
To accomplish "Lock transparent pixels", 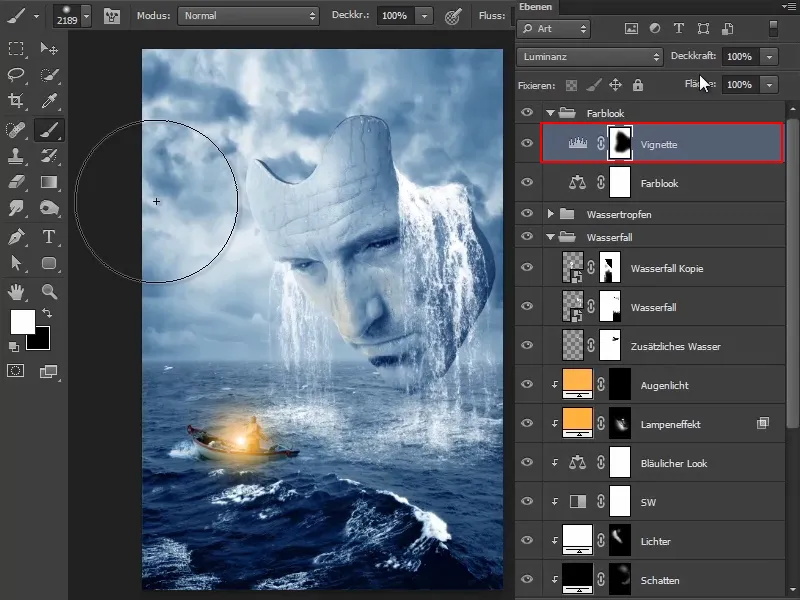I will (x=571, y=85).
